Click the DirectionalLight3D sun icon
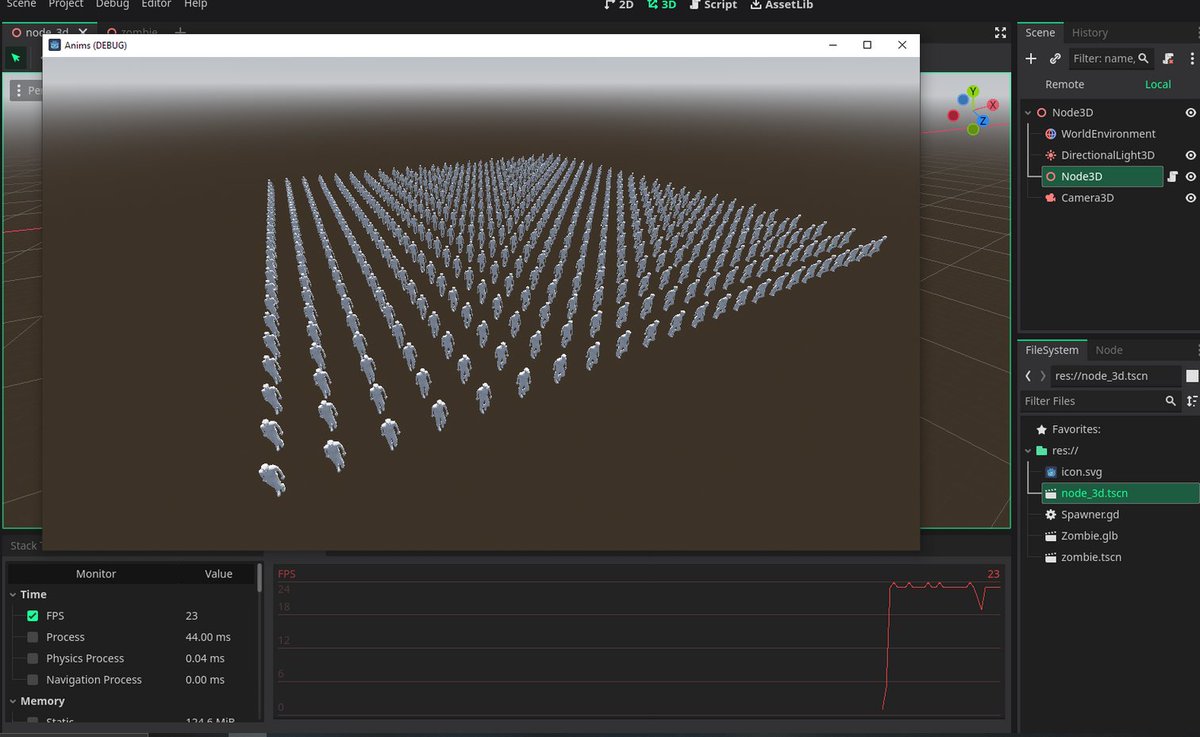Screen dimensions: 1200x737 [1050, 155]
